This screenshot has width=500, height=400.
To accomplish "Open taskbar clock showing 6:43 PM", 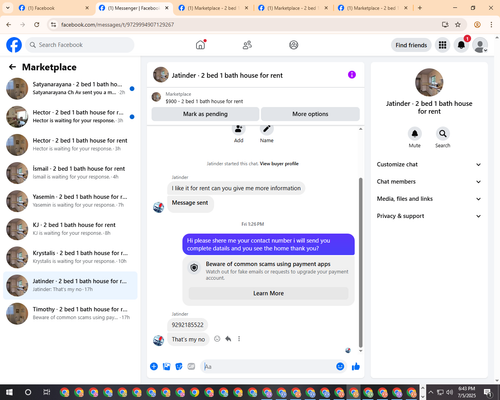I will coord(466,392).
